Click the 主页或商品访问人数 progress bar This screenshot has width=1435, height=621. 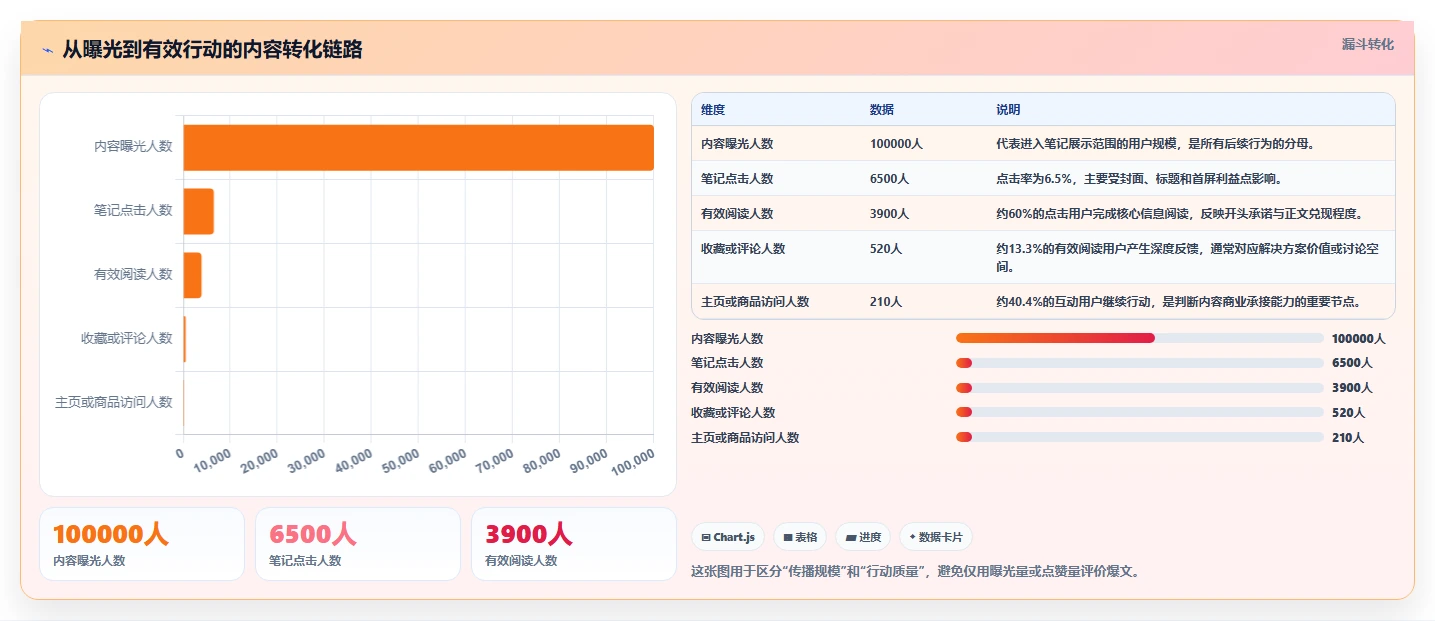(x=1139, y=437)
